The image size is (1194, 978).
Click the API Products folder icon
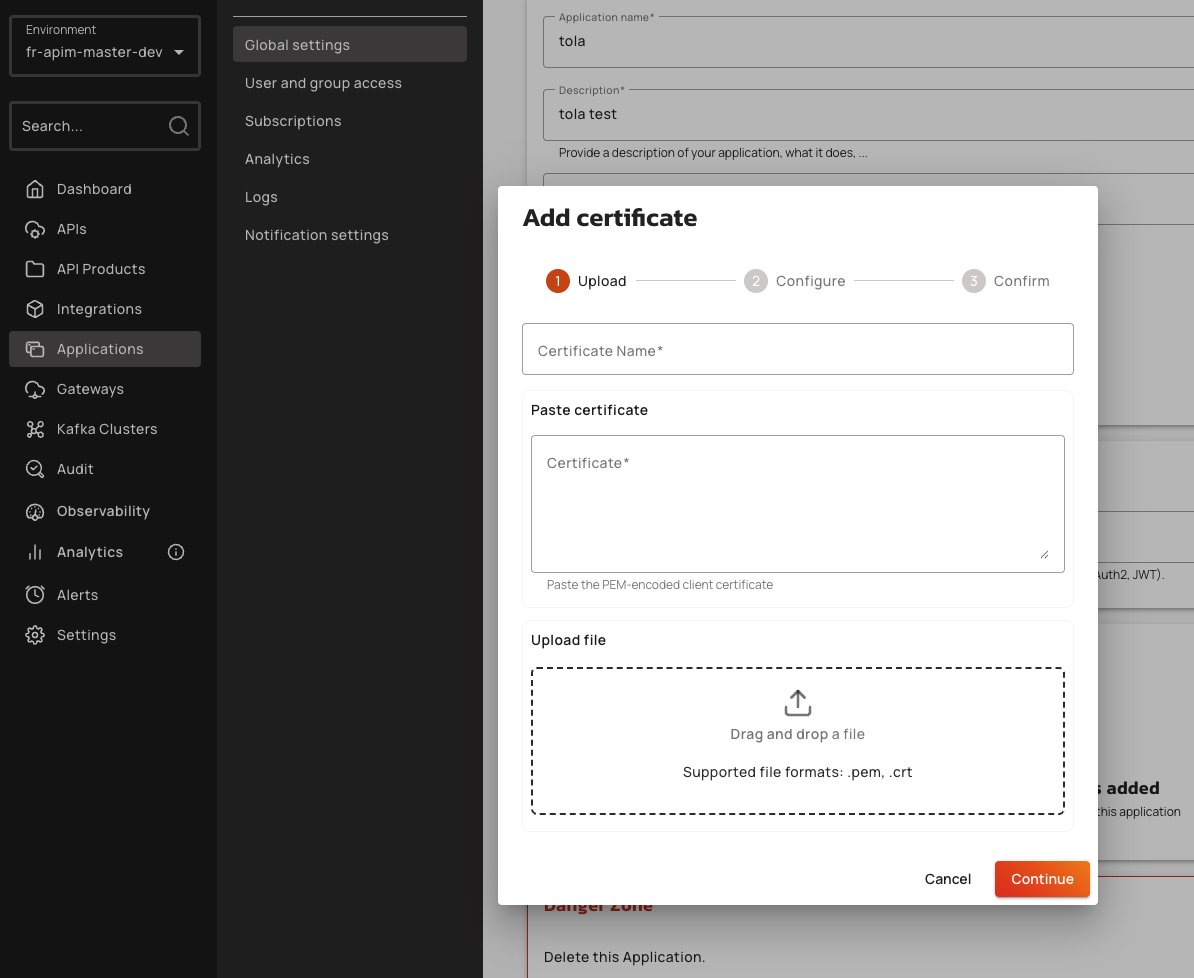click(x=35, y=269)
